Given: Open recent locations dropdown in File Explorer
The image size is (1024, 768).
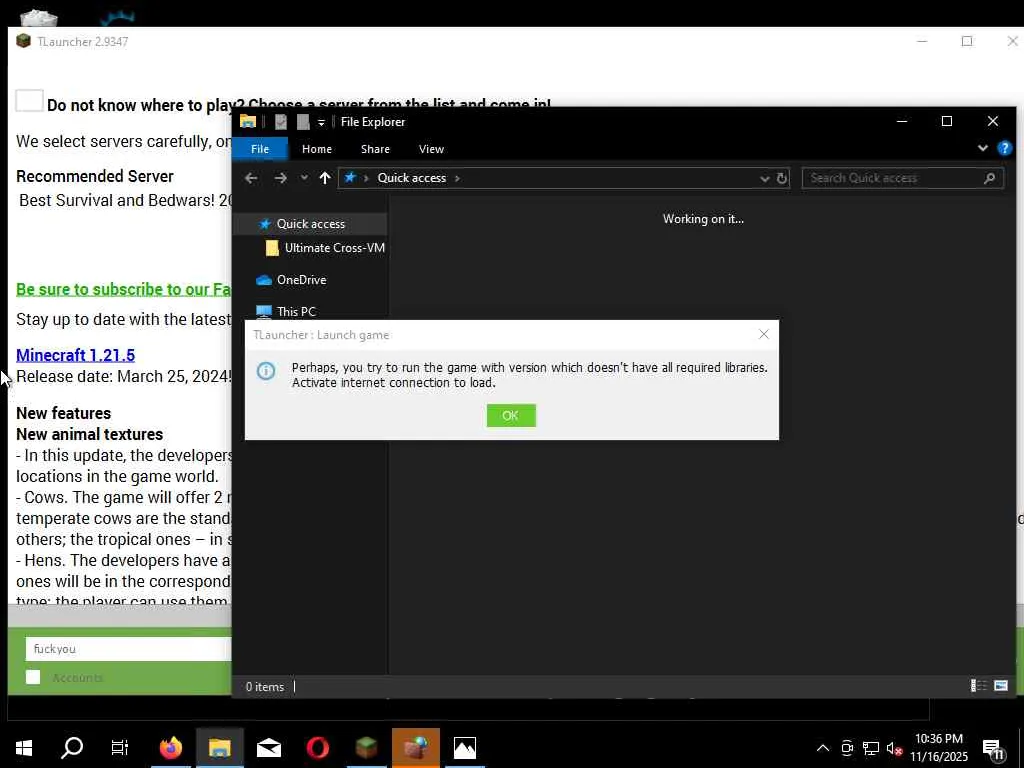Looking at the screenshot, I should click(304, 178).
